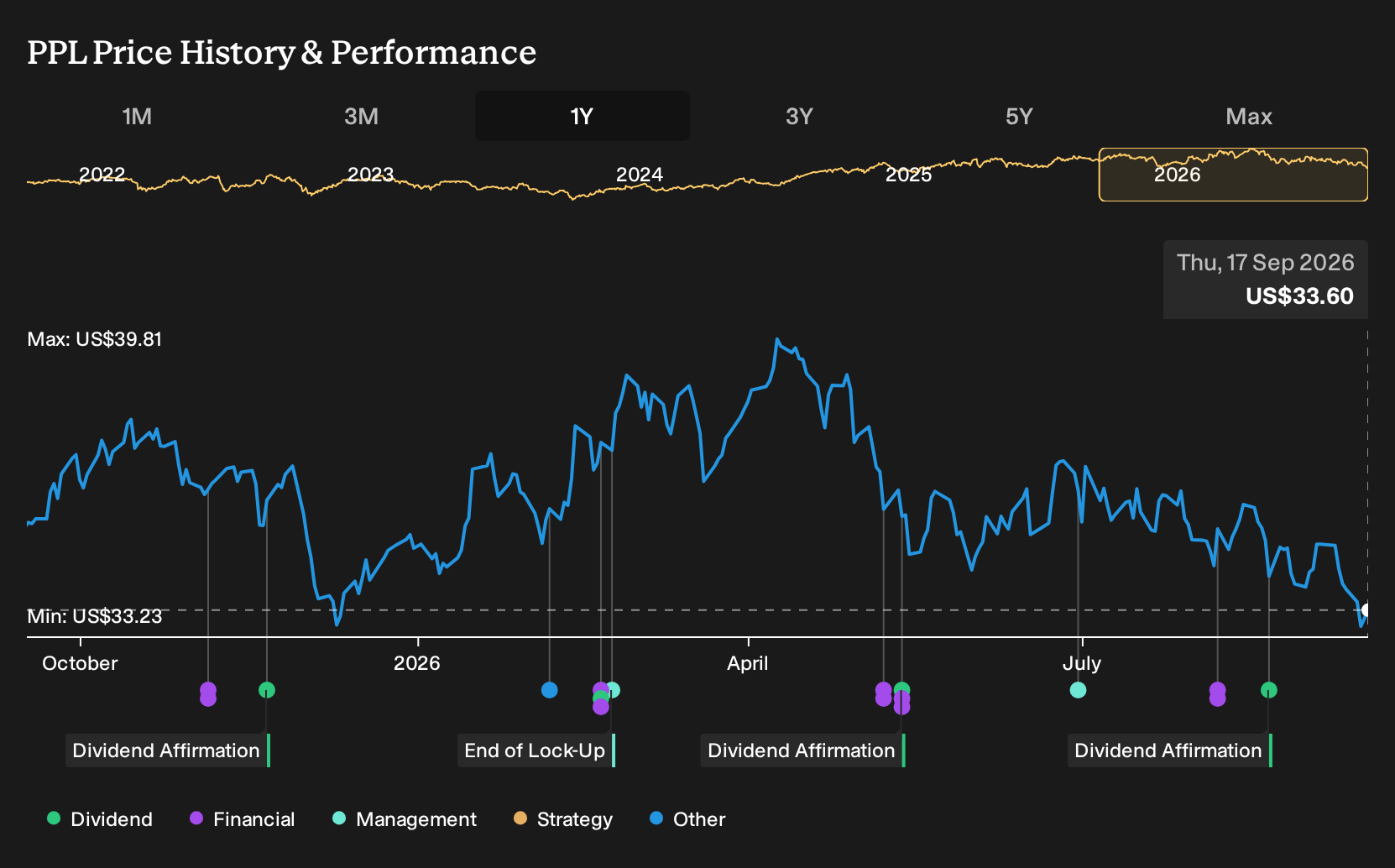This screenshot has height=868, width=1395.
Task: Click the July axis label
Action: click(x=1082, y=663)
